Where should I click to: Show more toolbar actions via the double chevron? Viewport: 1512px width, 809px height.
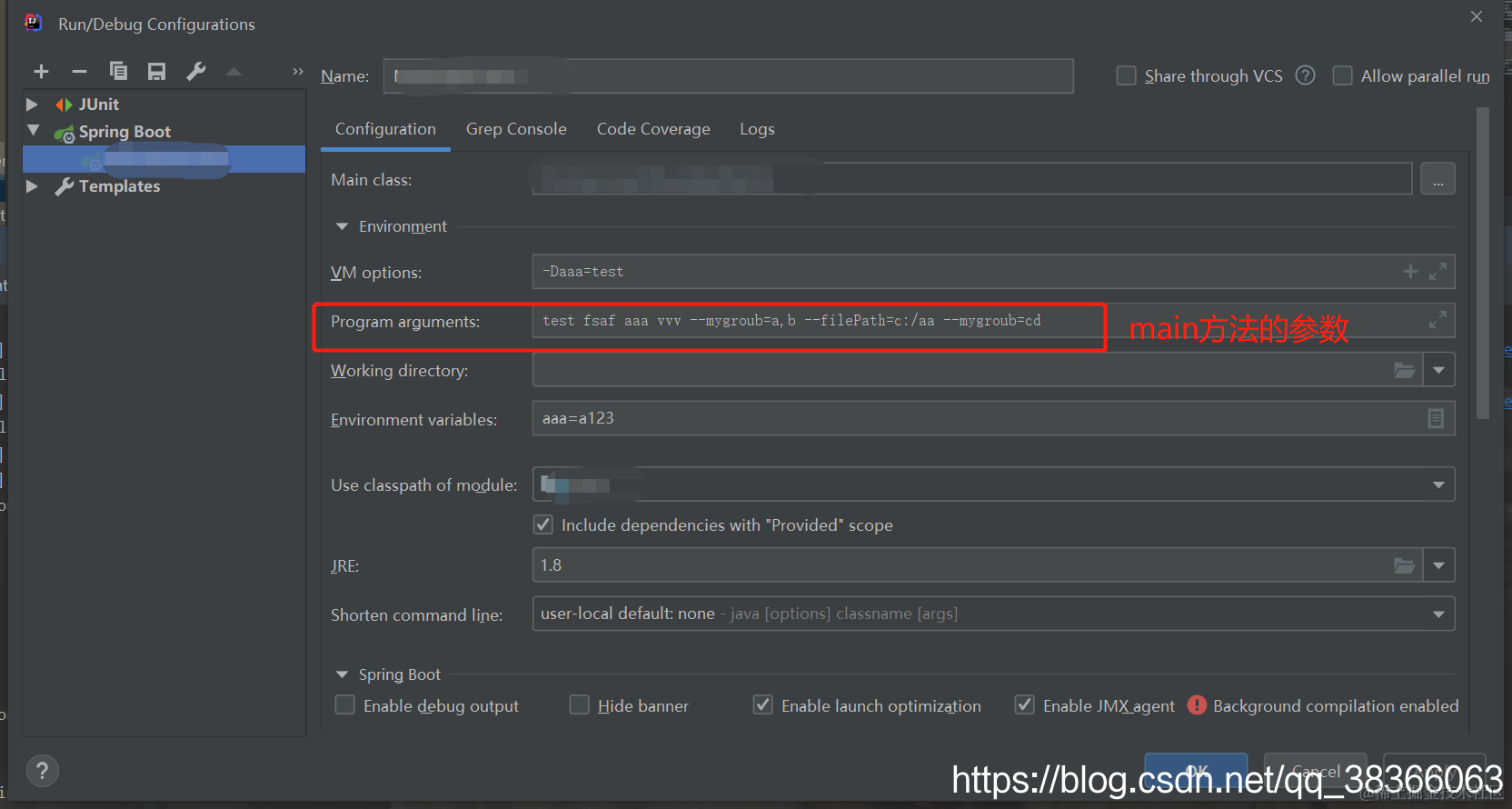[x=297, y=72]
